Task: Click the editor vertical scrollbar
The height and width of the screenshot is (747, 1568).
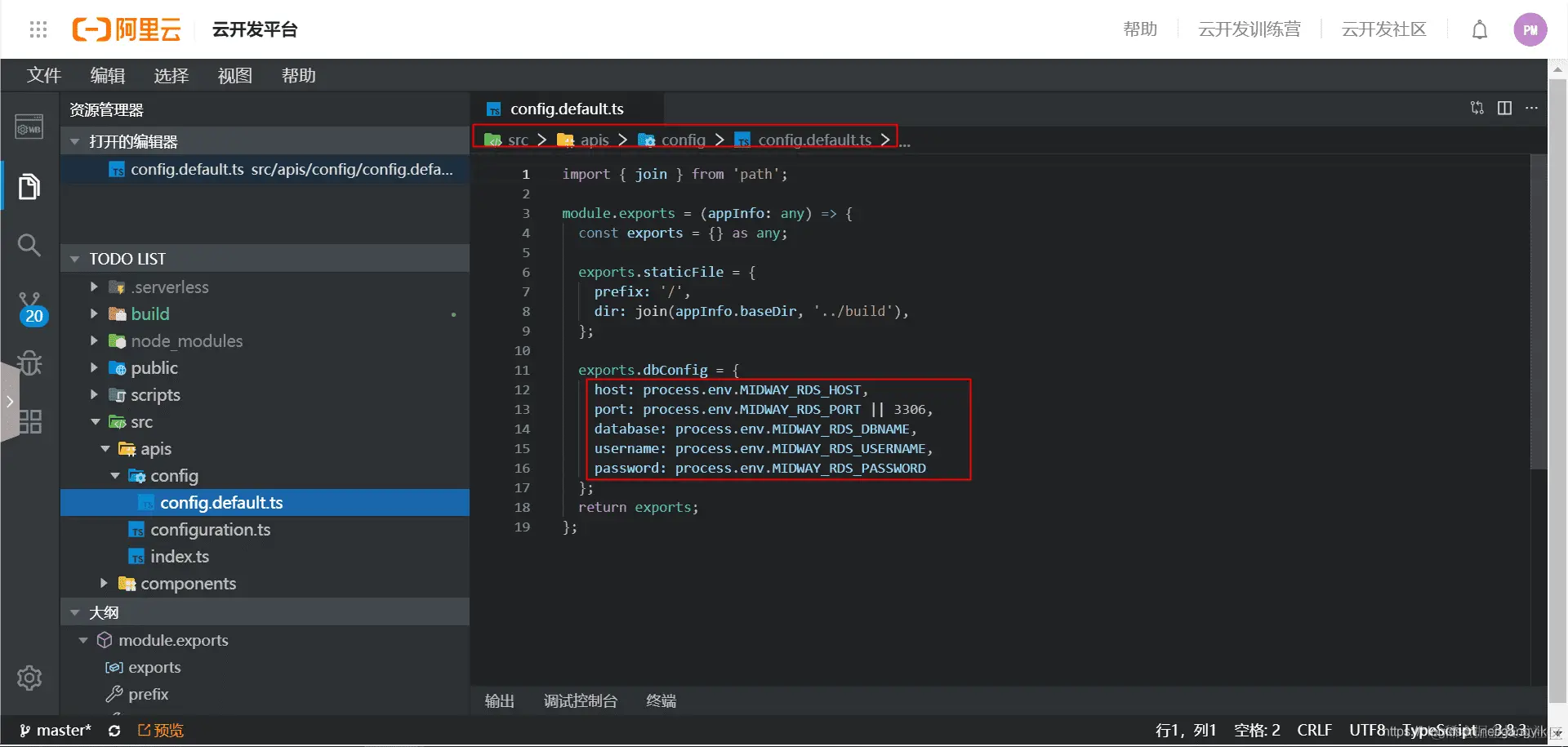Action: [x=1539, y=312]
